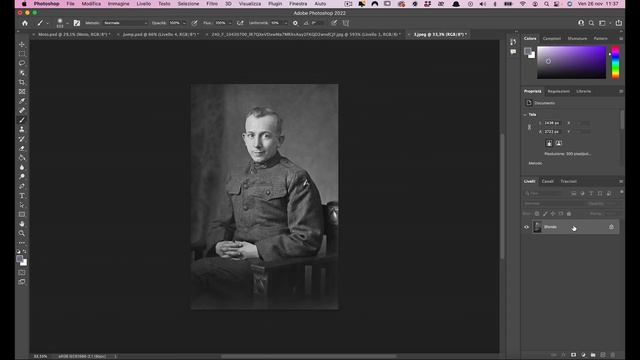The height and width of the screenshot is (360, 640).
Task: Switch to the Tracciati tab
Action: (x=568, y=181)
